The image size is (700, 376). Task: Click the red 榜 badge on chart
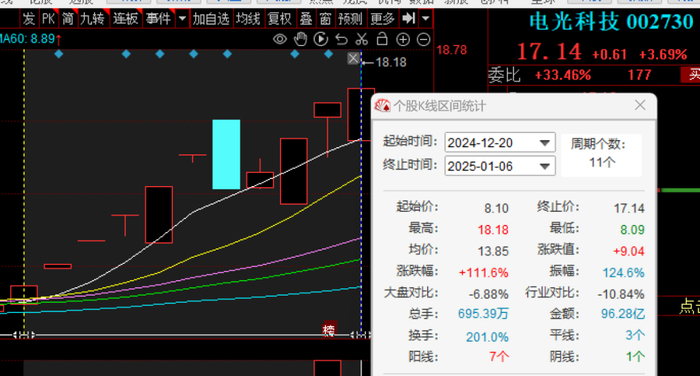(329, 330)
